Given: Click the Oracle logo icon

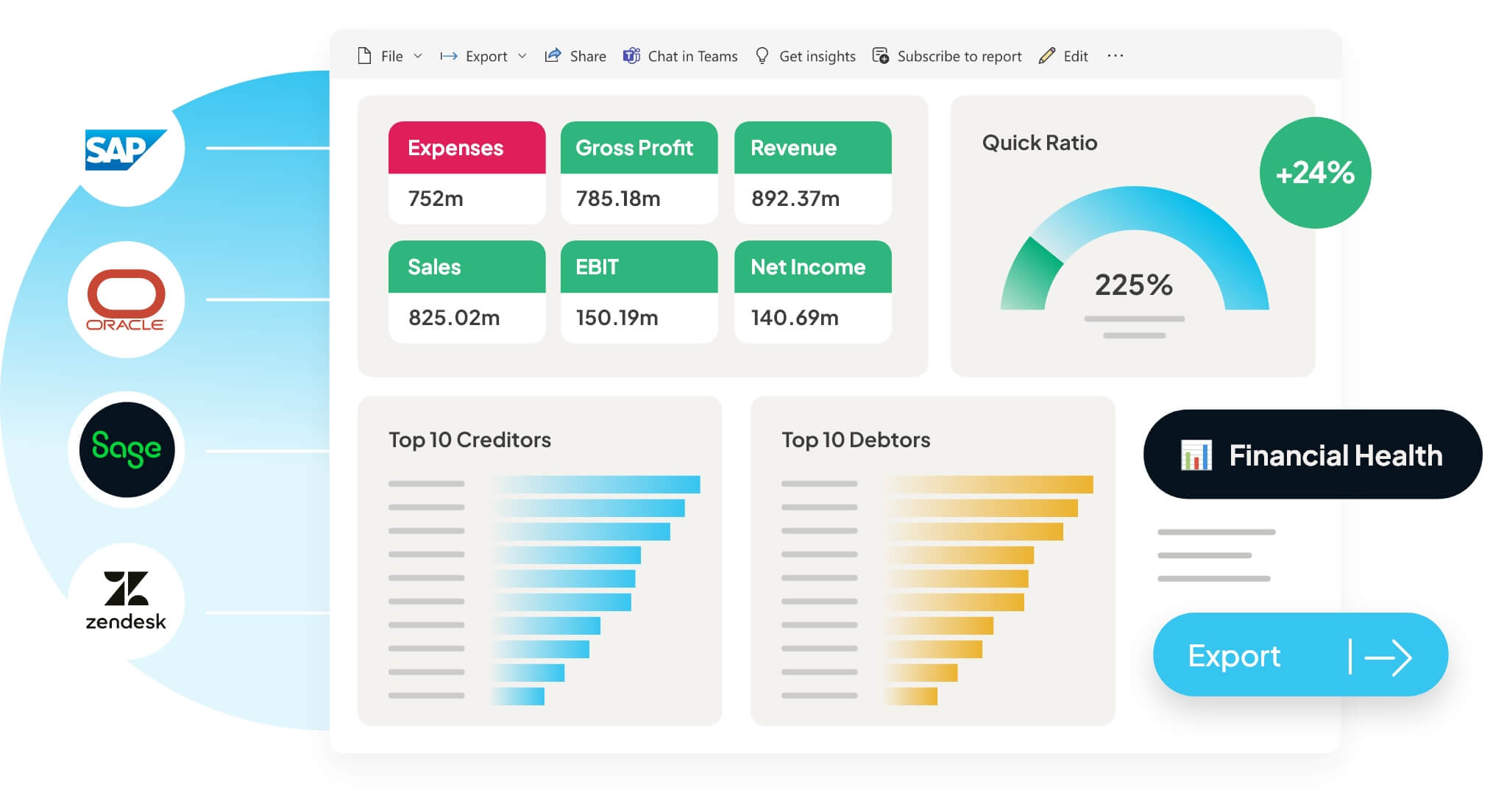Looking at the screenshot, I should [126, 299].
